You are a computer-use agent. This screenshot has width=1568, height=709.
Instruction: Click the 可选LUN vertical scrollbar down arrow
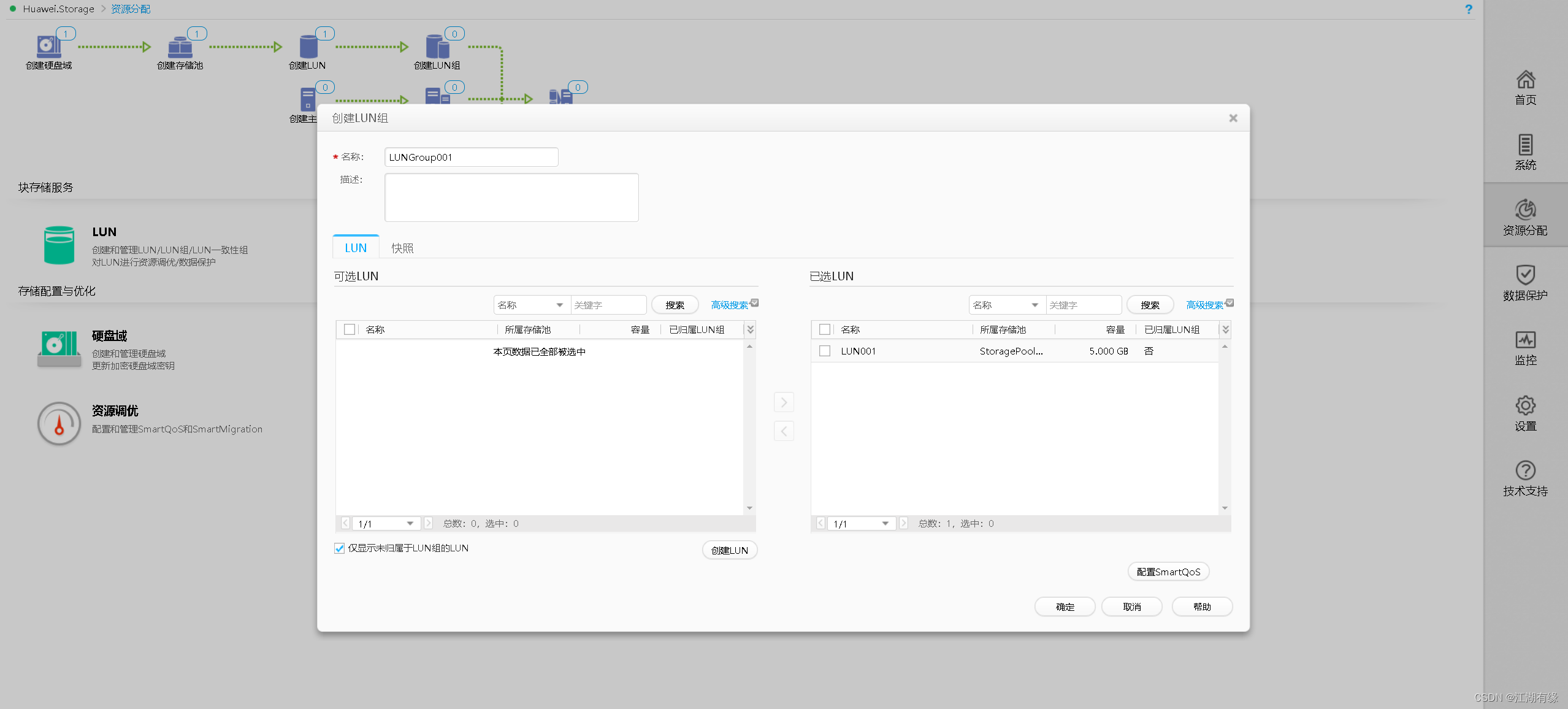point(749,508)
